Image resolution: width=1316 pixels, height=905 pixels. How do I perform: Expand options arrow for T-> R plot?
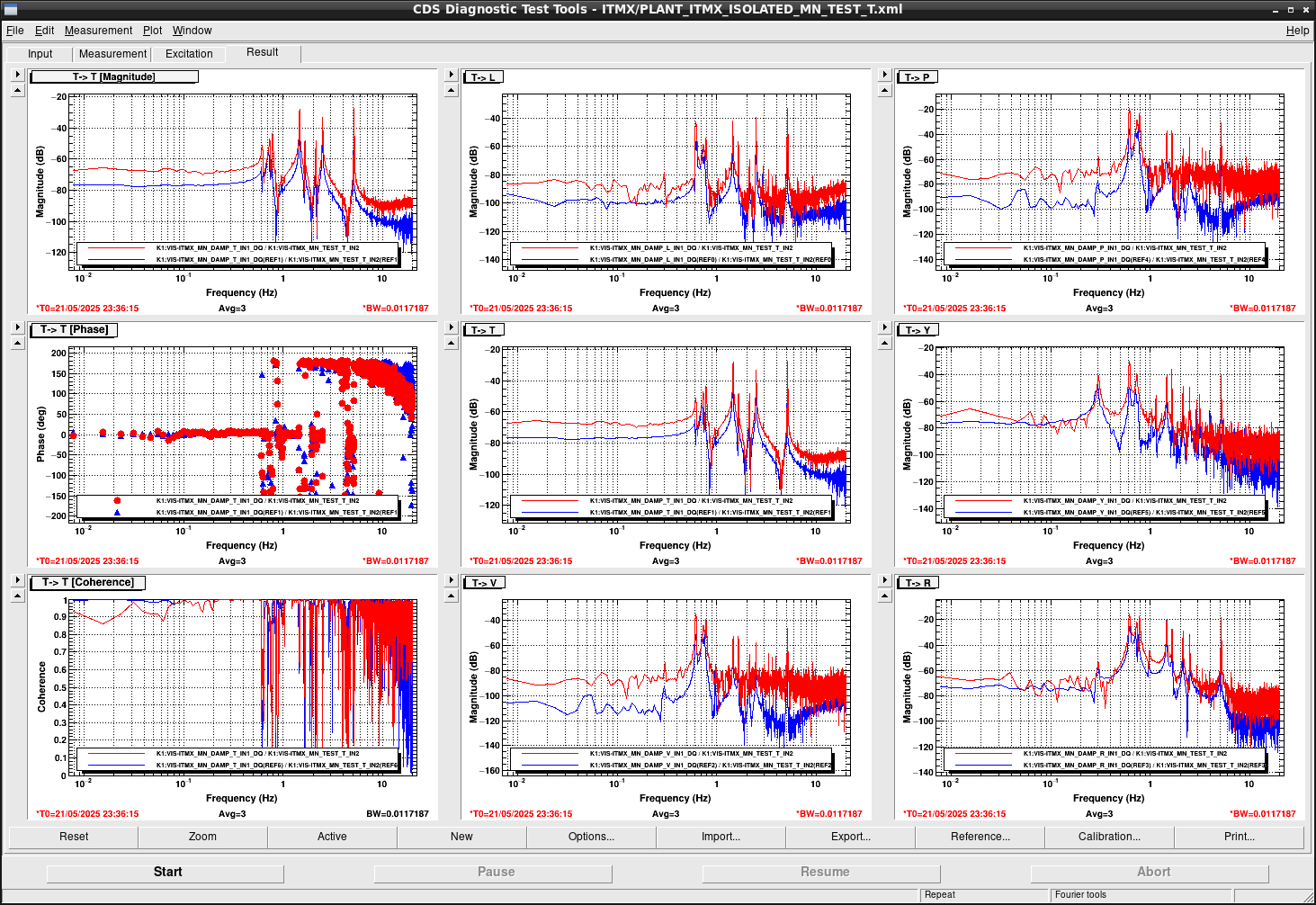[884, 580]
